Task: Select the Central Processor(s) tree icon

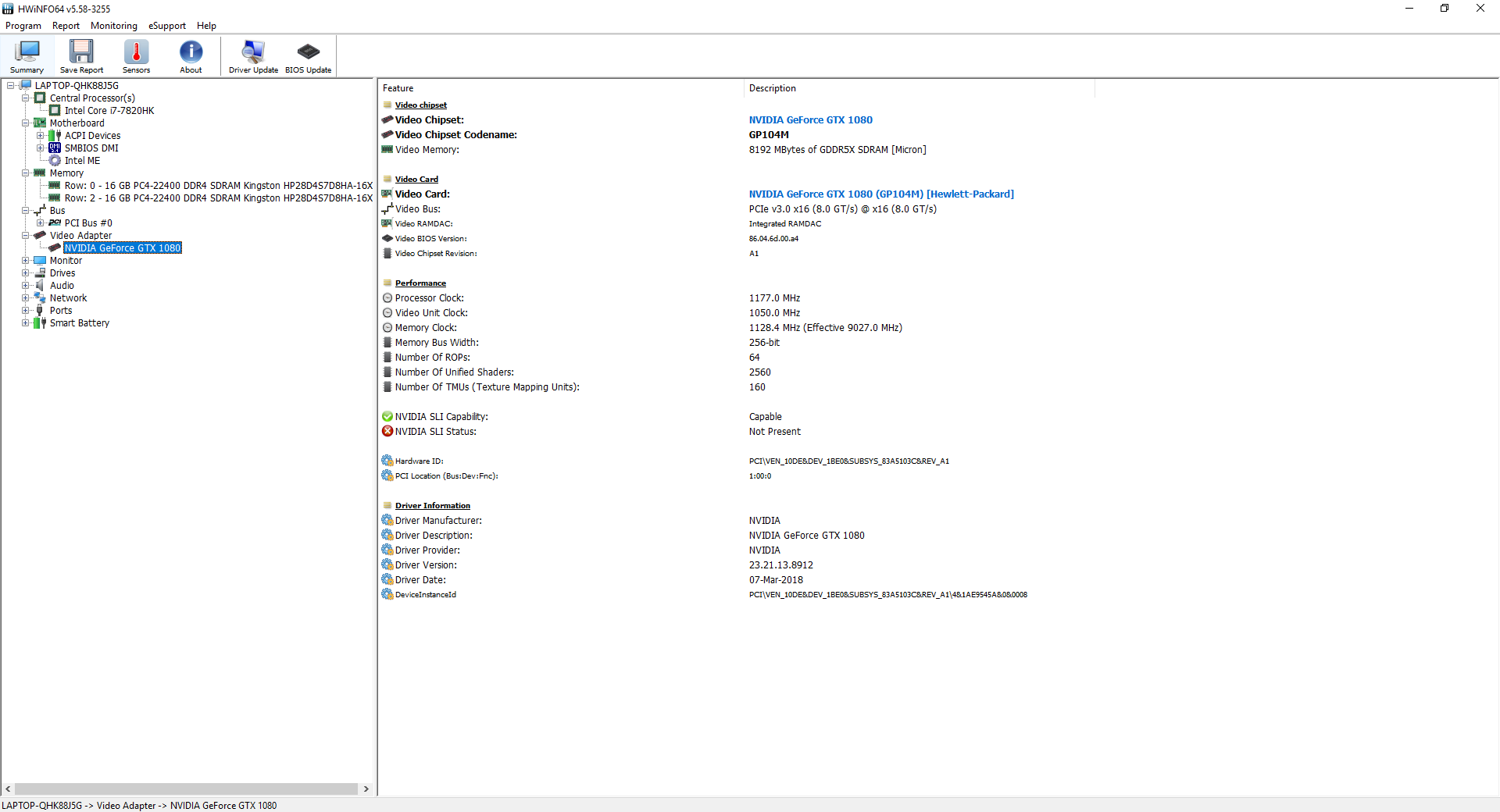Action: point(40,98)
